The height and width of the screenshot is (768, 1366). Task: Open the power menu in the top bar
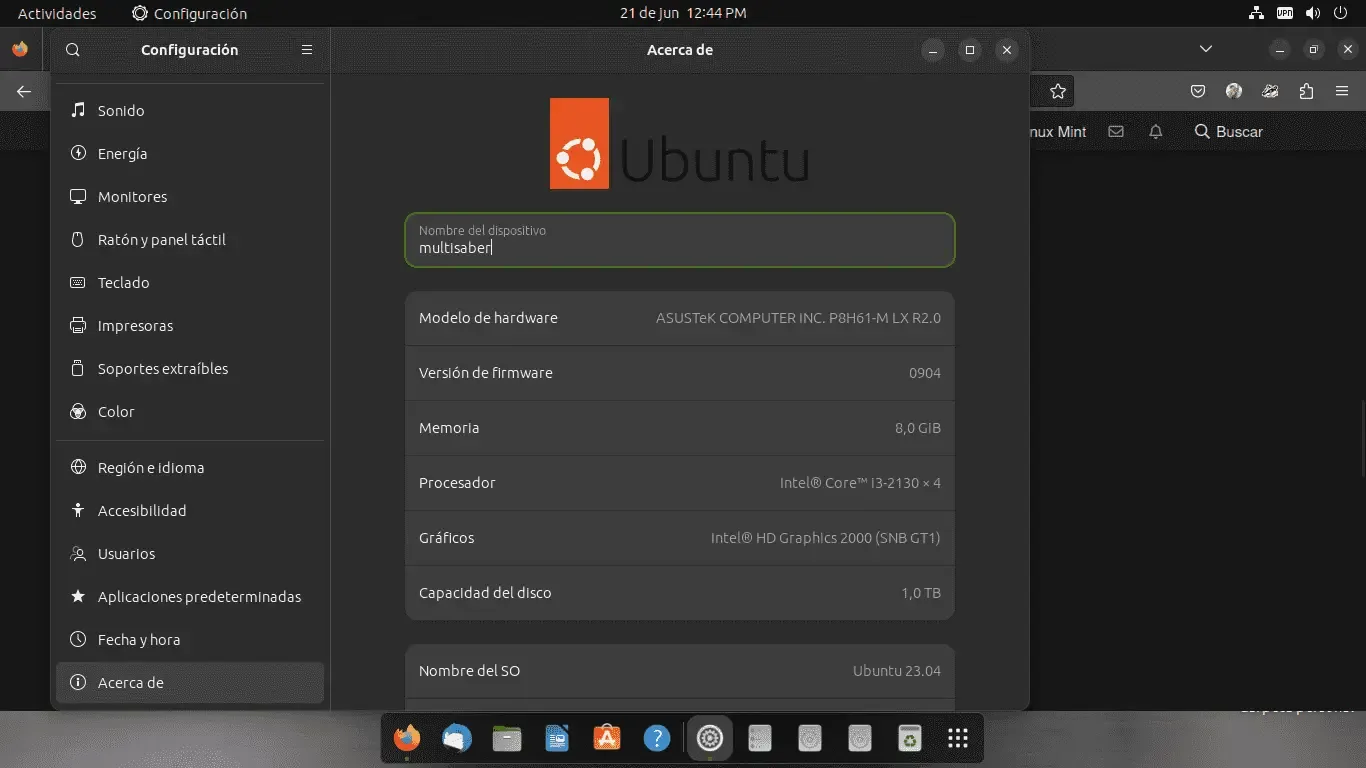(x=1341, y=13)
